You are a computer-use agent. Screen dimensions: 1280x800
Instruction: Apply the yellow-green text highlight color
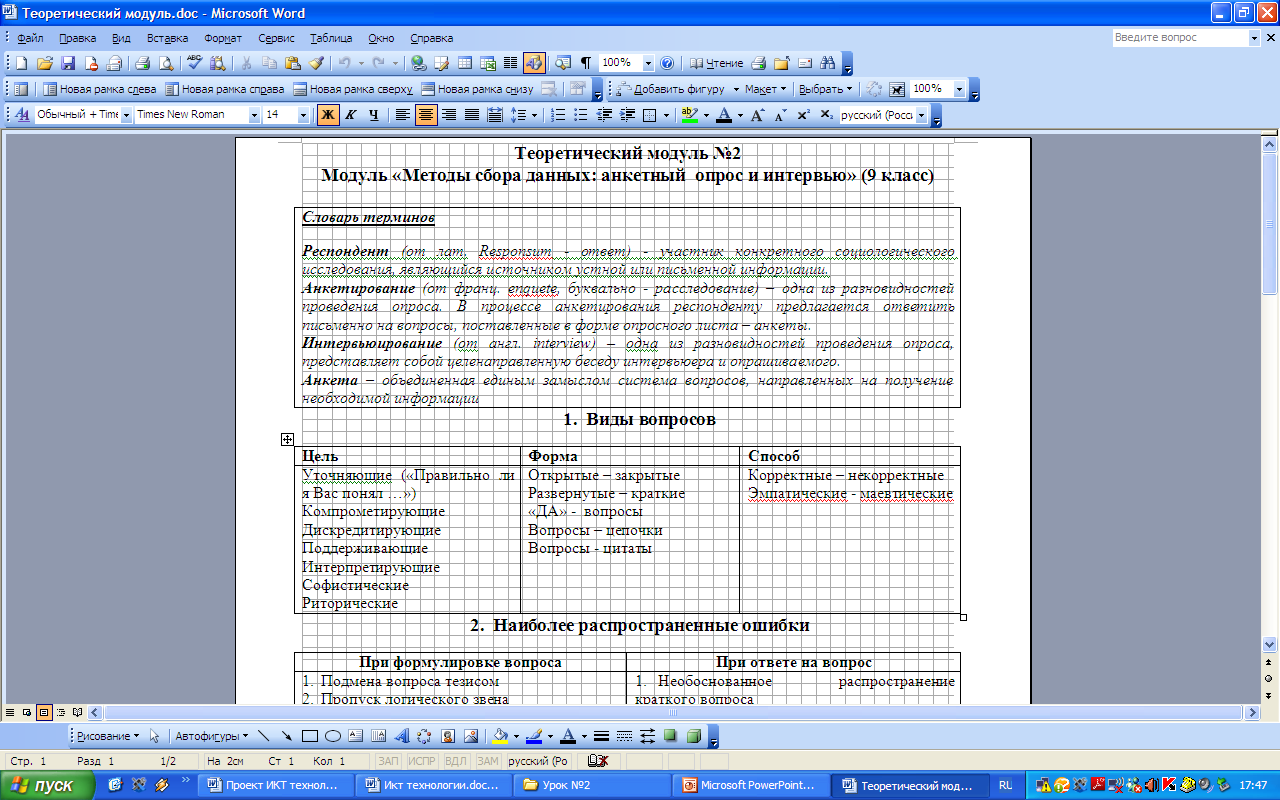(689, 115)
